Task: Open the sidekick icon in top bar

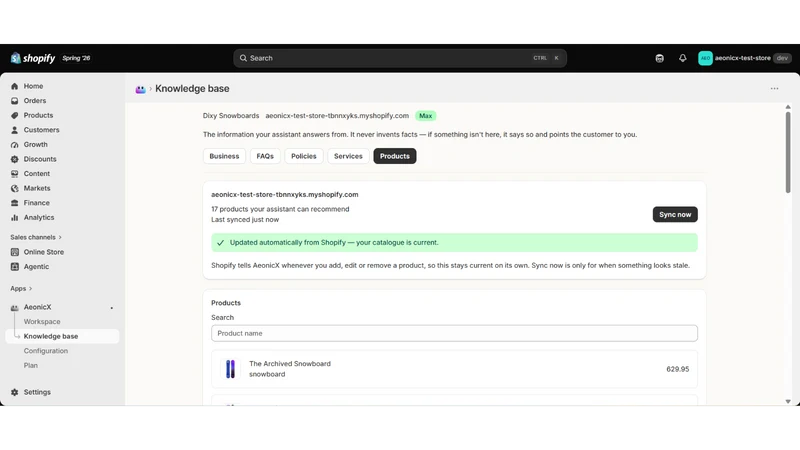Action: tap(659, 58)
